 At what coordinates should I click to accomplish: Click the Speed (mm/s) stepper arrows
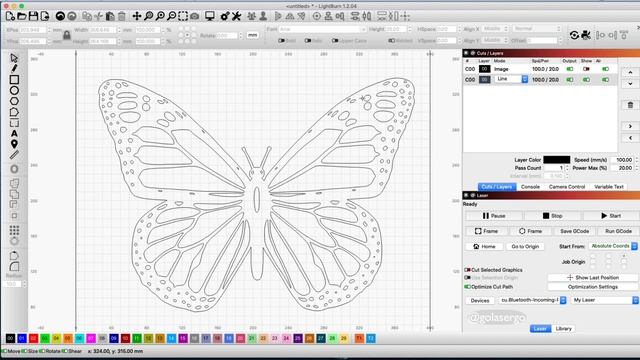[636, 160]
